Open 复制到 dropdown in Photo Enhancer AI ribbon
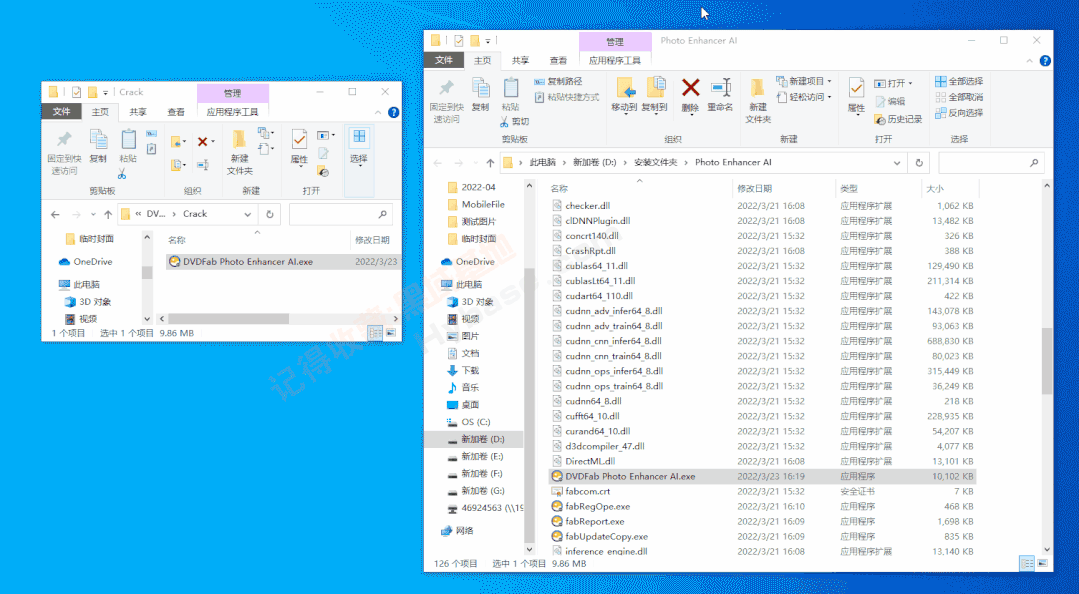1079x594 pixels. pyautogui.click(x=654, y=112)
